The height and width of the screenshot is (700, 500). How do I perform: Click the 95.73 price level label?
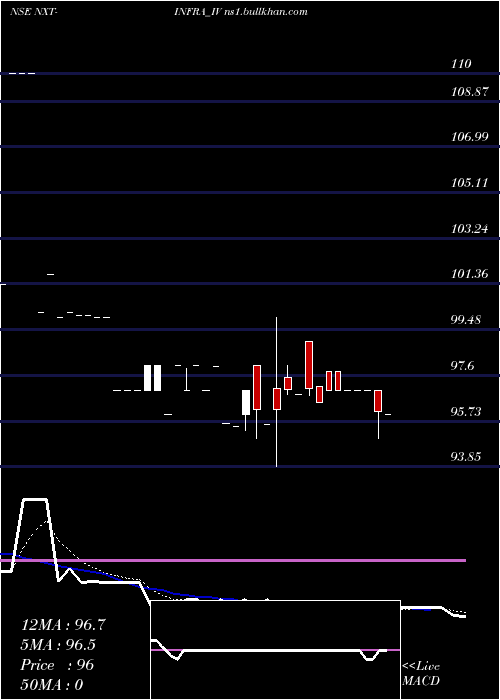(467, 412)
